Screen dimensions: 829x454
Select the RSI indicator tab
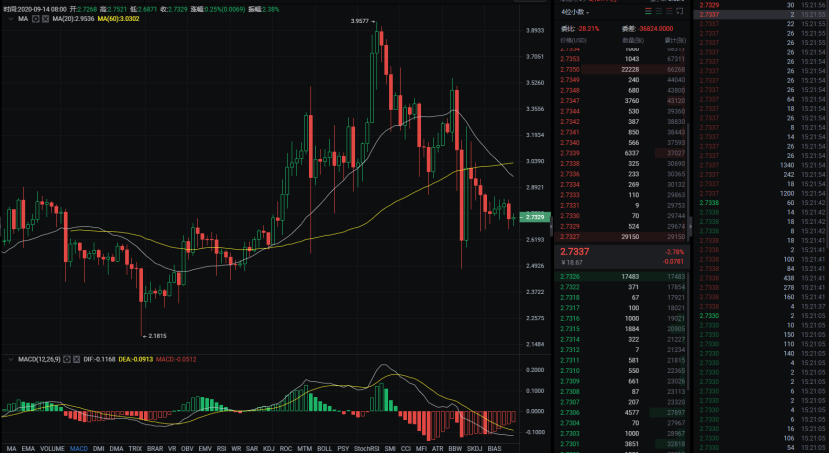click(x=222, y=449)
